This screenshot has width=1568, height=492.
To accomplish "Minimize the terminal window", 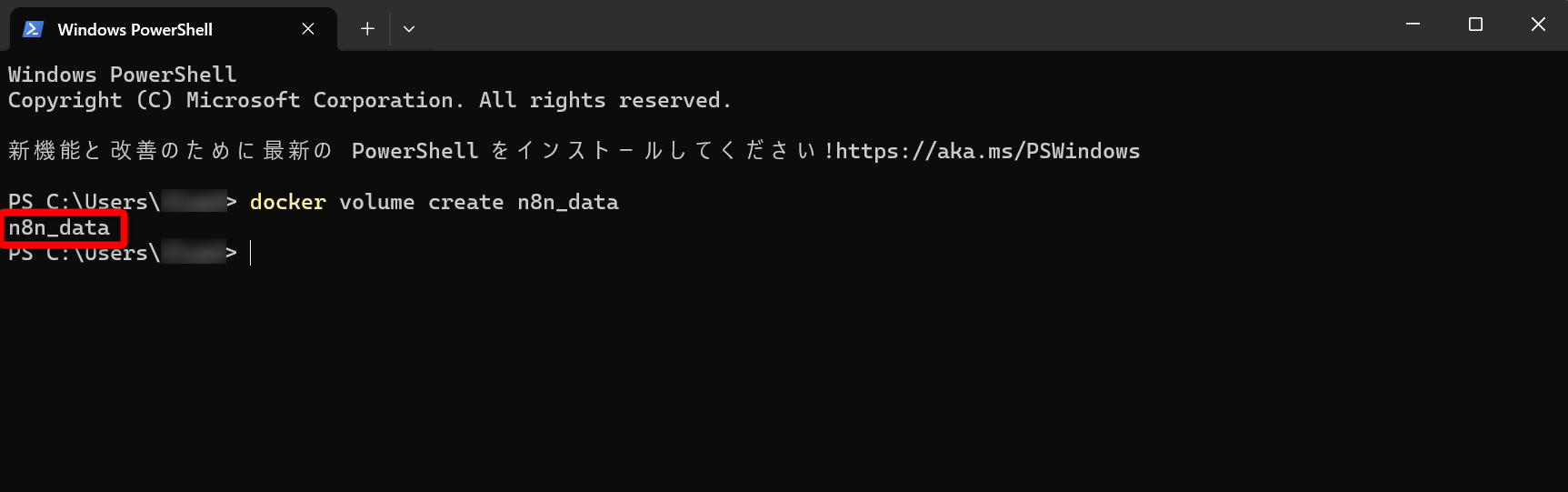I will tap(1413, 25).
